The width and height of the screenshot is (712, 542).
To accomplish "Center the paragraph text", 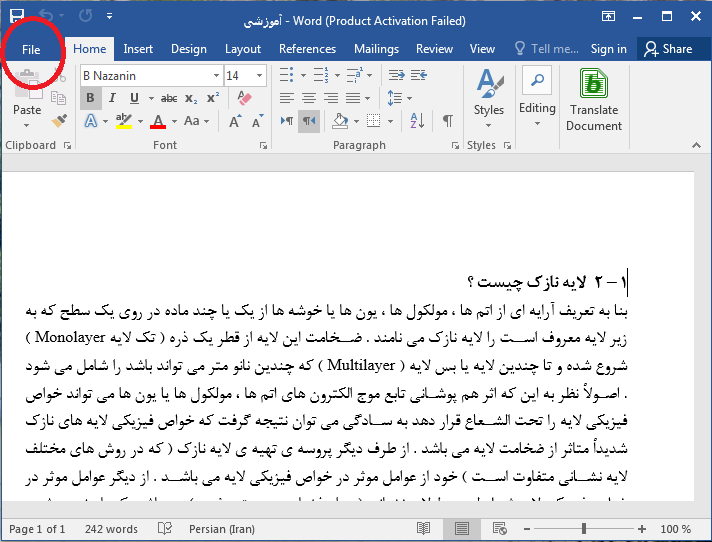I will click(x=309, y=98).
